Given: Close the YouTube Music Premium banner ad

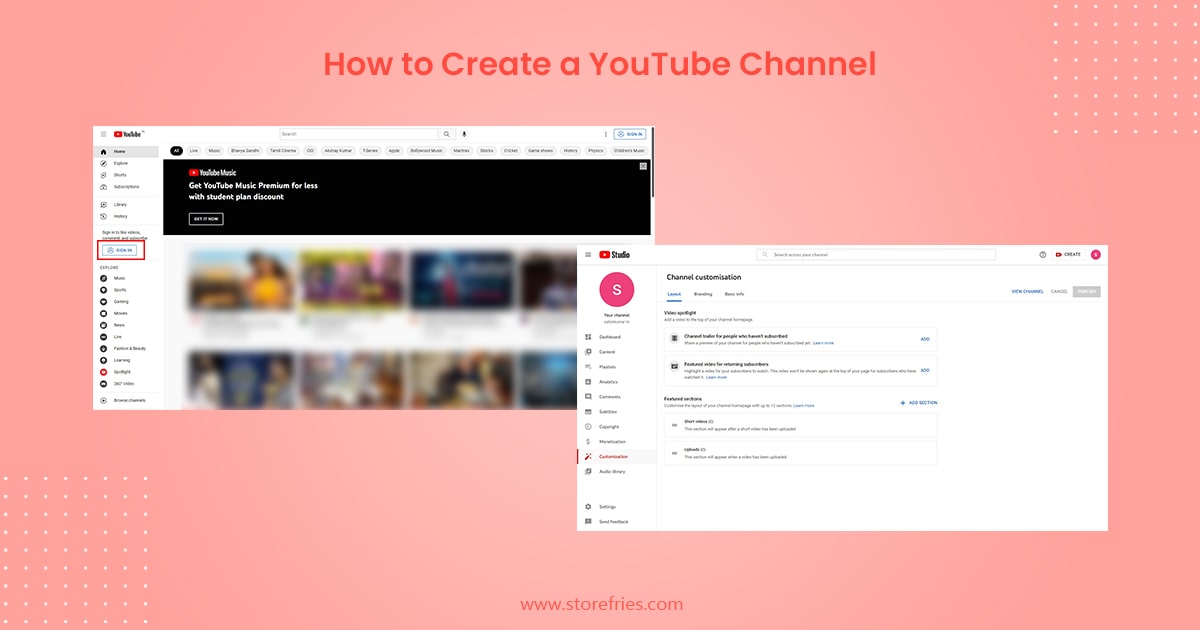Looking at the screenshot, I should [x=643, y=166].
